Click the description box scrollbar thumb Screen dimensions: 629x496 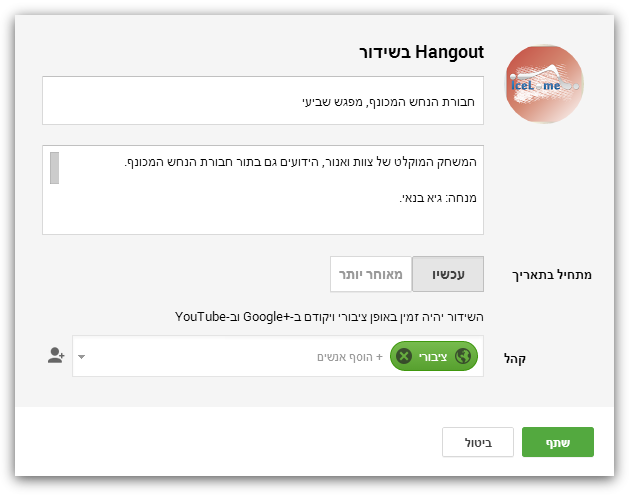tap(55, 168)
